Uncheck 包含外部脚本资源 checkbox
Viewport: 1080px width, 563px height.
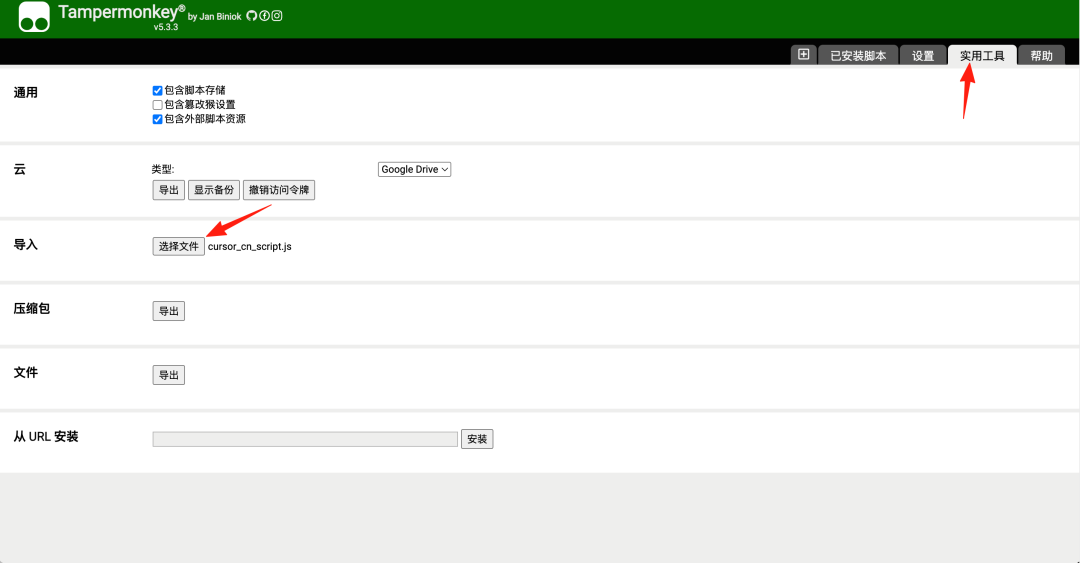(157, 119)
